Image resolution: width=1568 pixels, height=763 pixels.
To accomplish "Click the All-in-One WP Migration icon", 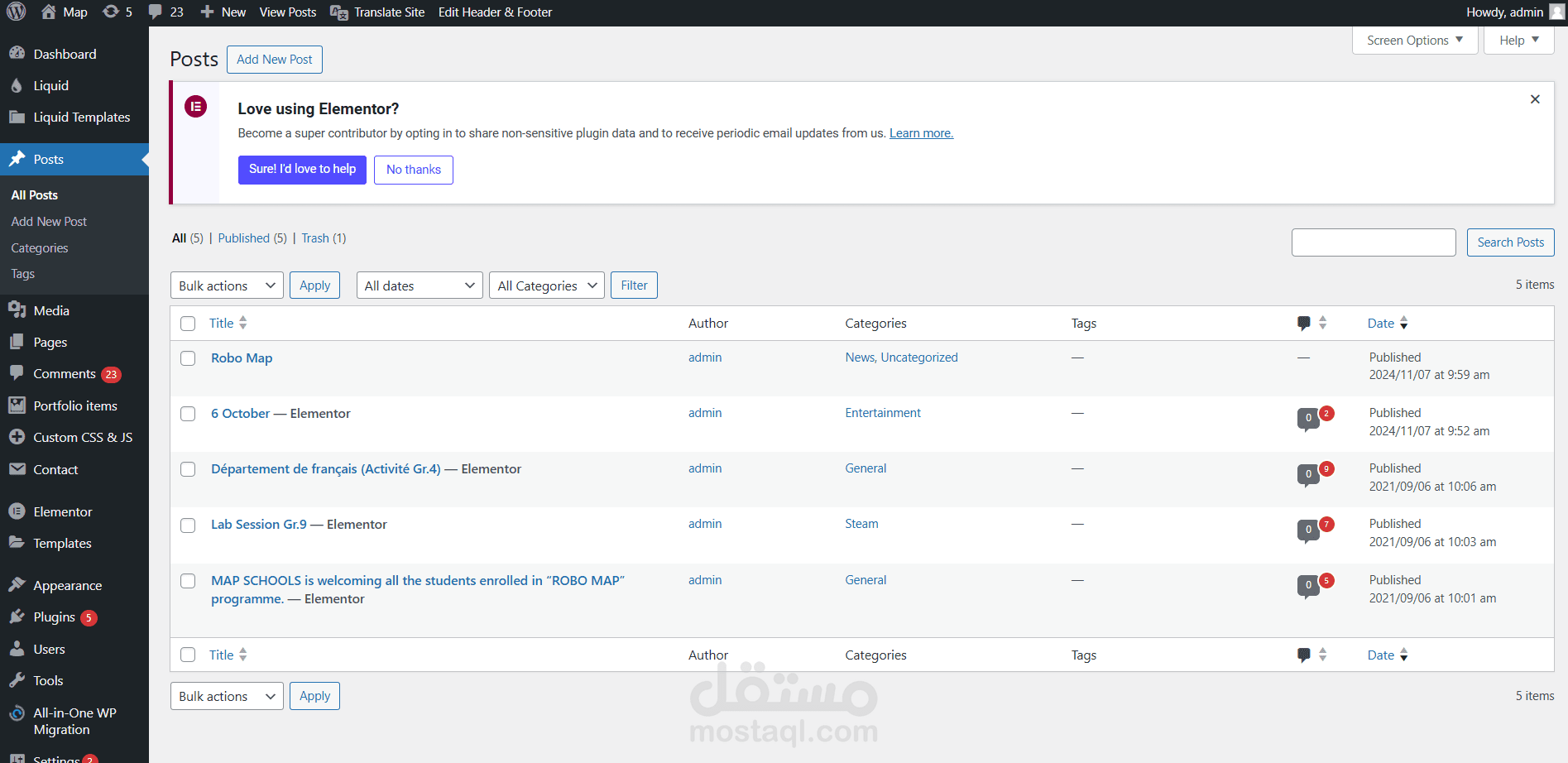I will (x=17, y=713).
